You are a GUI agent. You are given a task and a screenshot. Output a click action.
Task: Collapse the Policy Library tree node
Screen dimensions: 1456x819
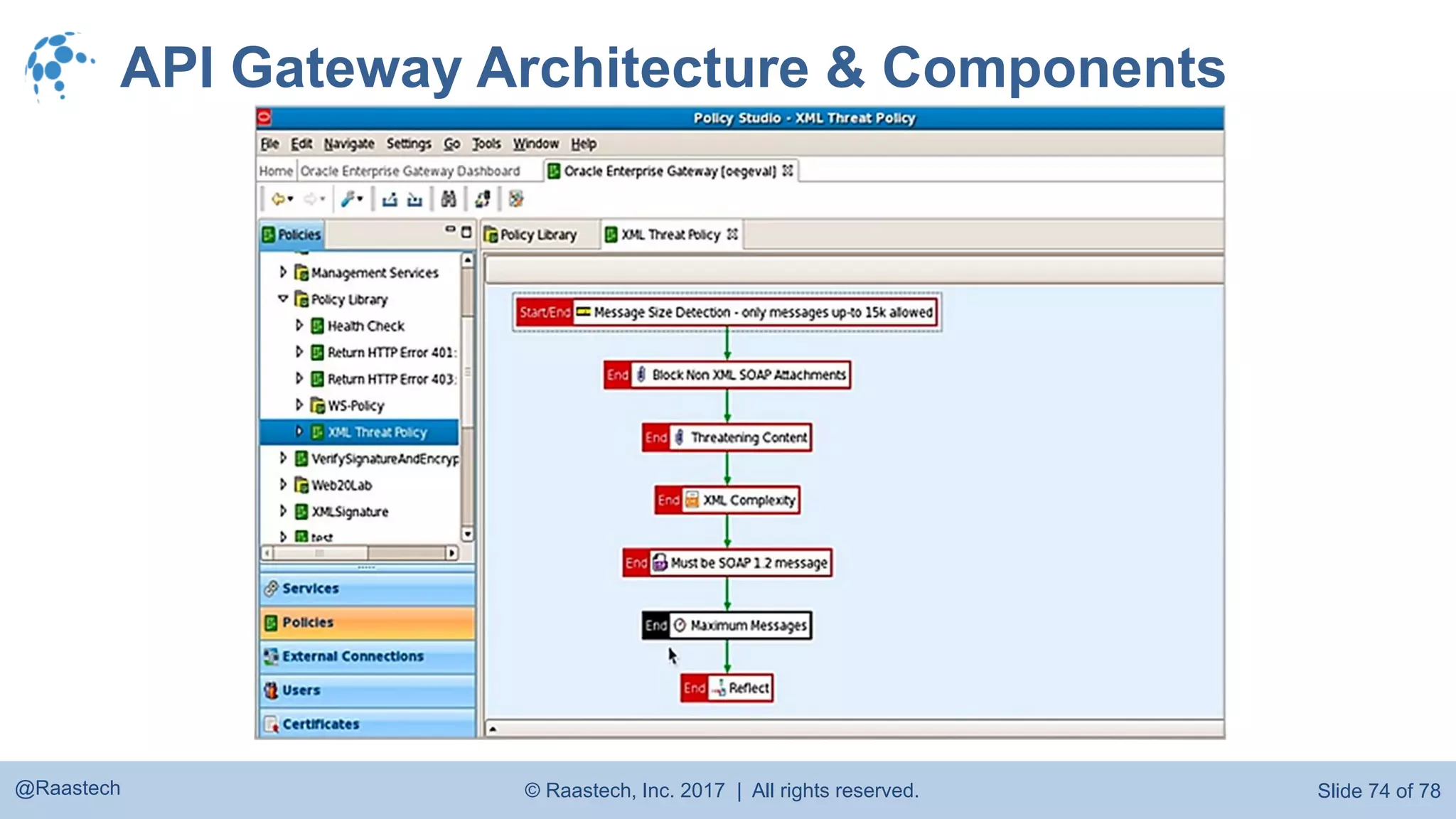[283, 299]
